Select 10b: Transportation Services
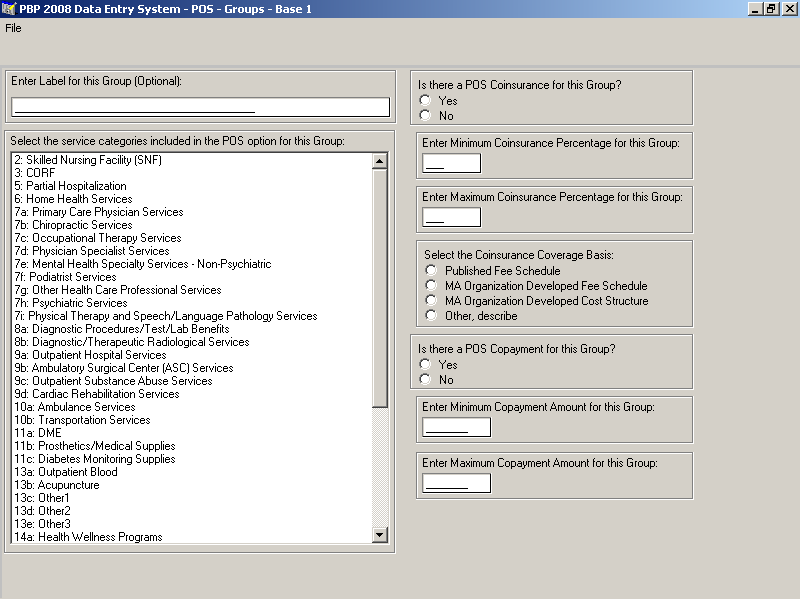 pos(192,420)
